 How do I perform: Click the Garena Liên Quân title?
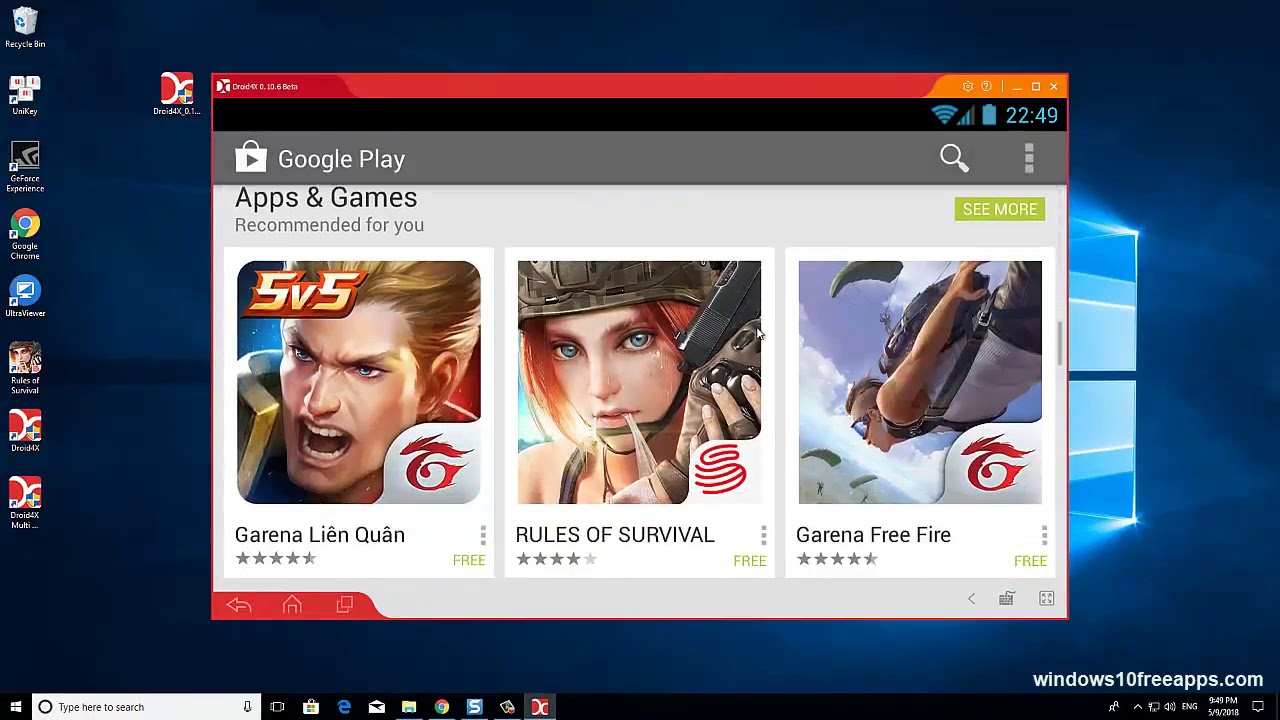click(320, 535)
